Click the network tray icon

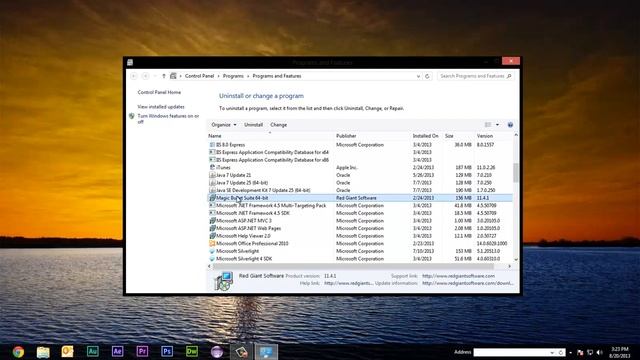pyautogui.click(x=590, y=352)
